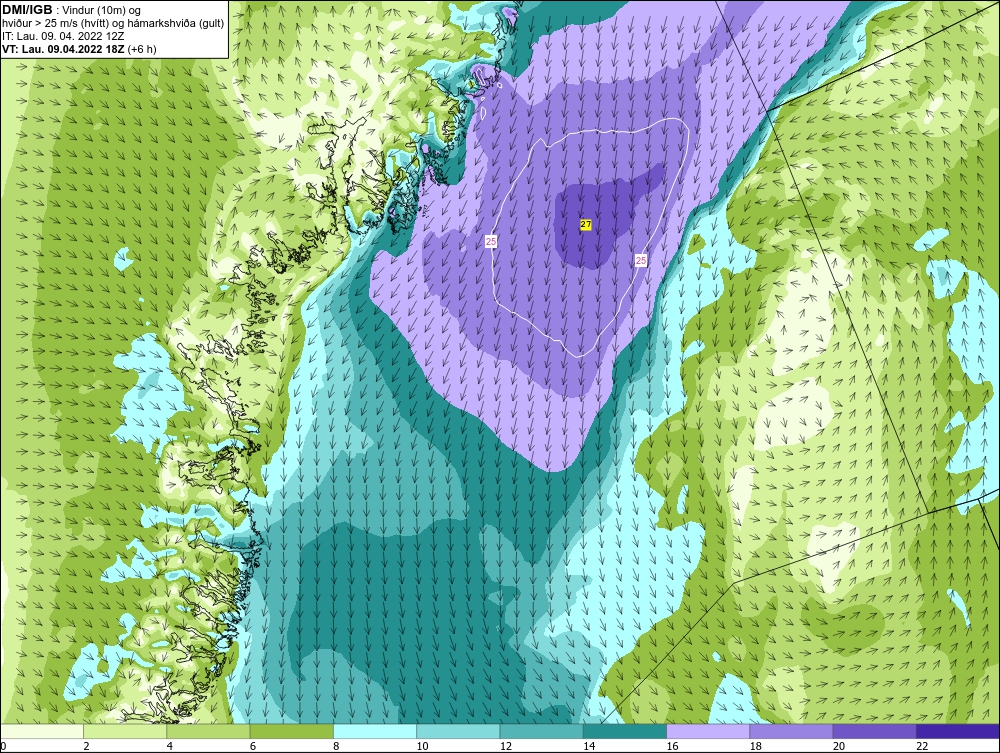Viewport: 1000px width, 753px height.
Task: Click the right 25 contour label
Action: (x=641, y=260)
